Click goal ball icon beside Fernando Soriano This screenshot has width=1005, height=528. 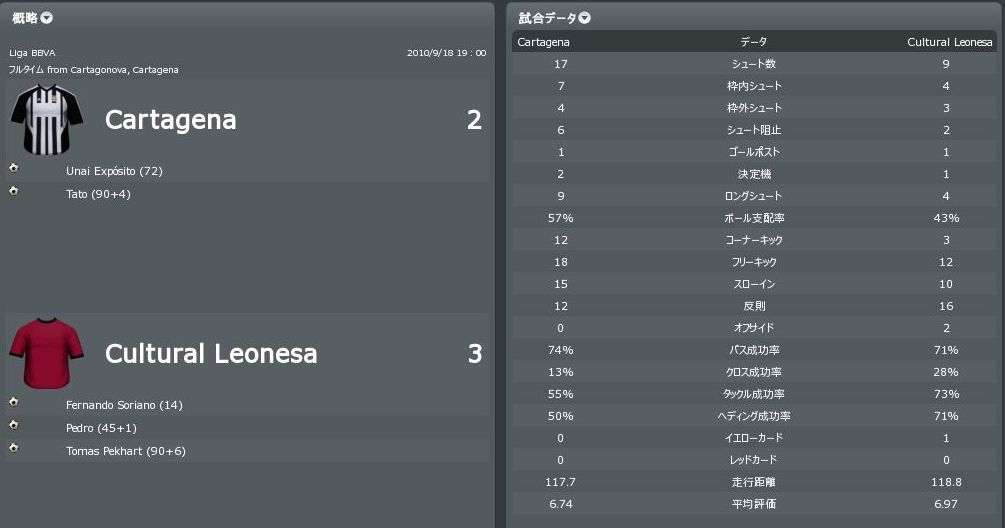13,402
